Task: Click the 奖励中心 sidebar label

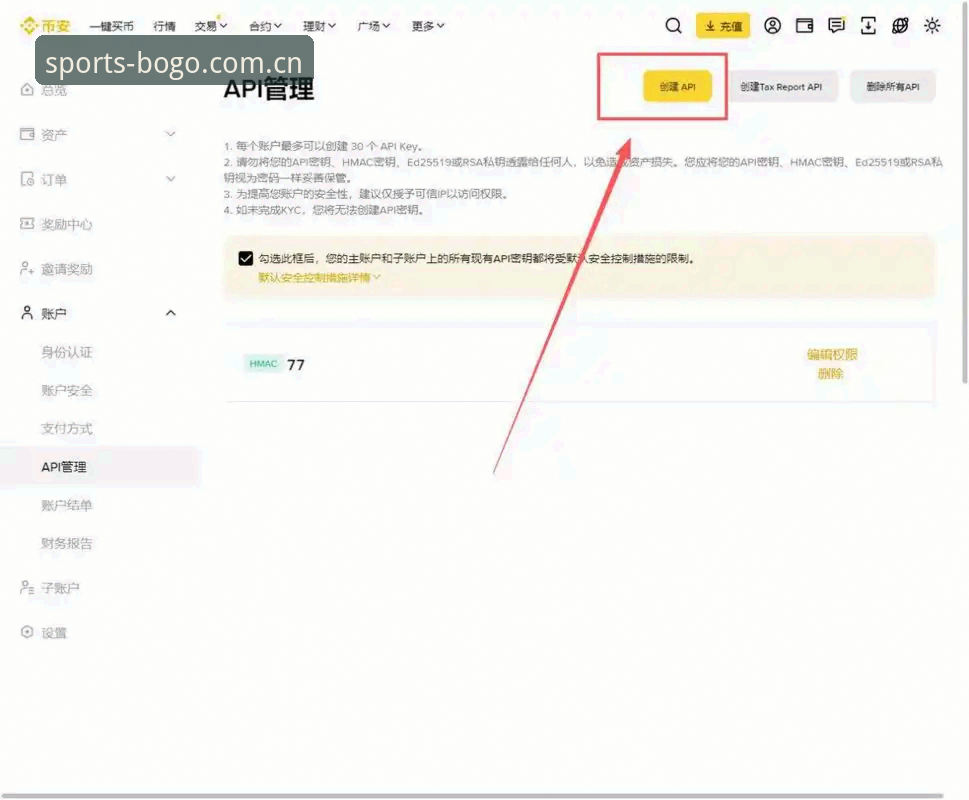Action: click(66, 224)
